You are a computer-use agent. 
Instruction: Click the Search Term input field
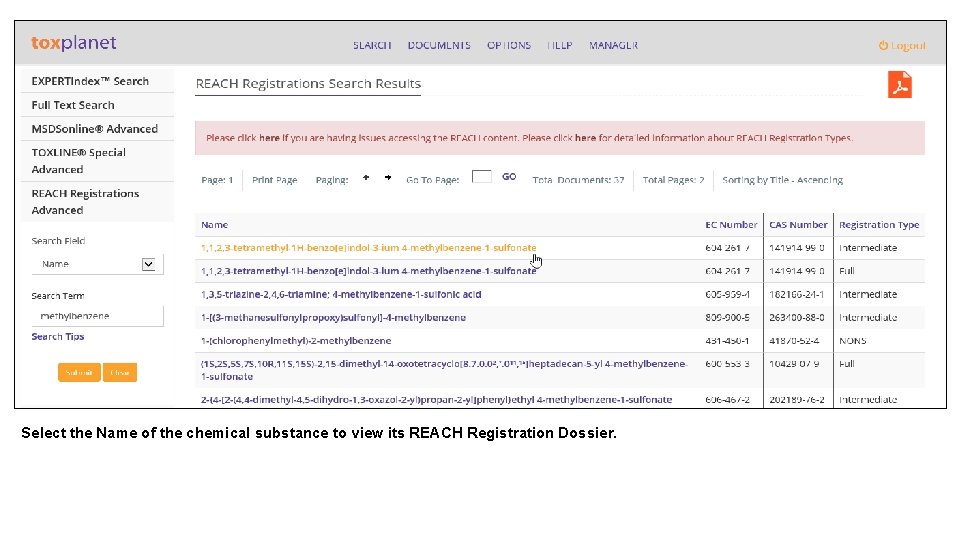coord(97,316)
